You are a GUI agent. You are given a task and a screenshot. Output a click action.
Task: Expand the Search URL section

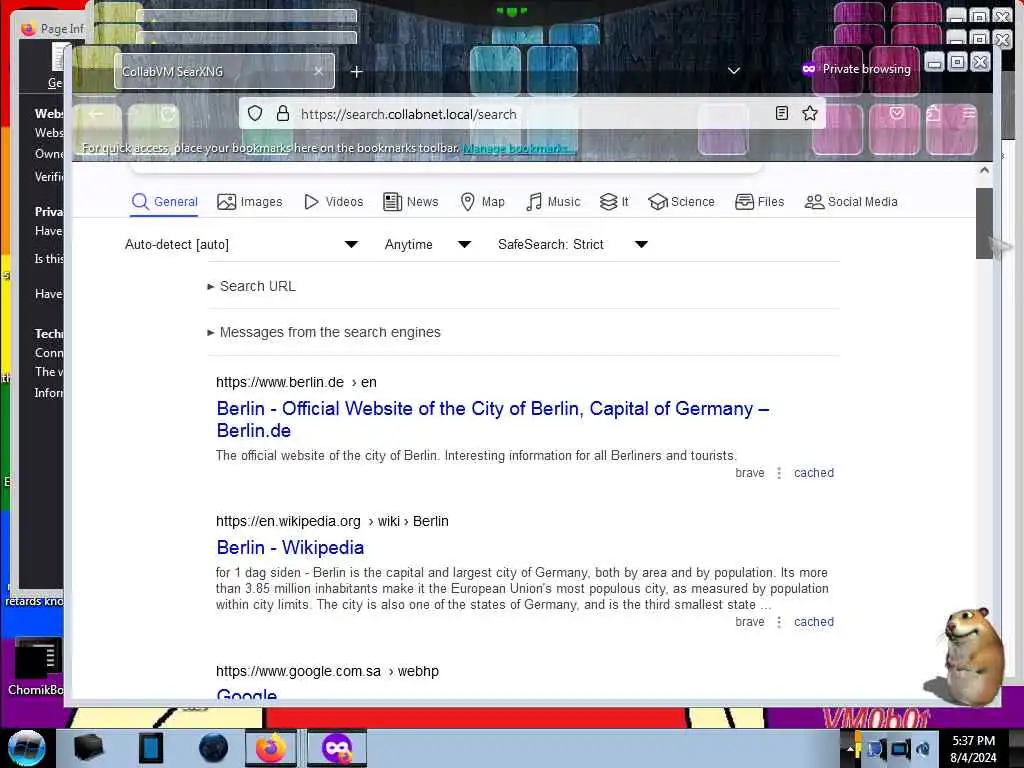pos(251,286)
